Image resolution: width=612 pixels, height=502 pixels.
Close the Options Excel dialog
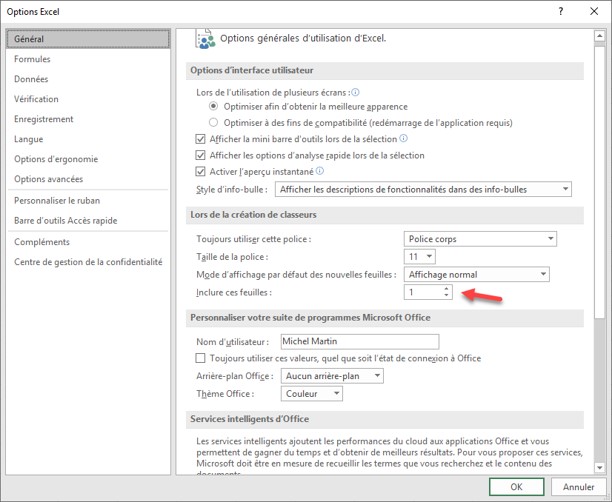coord(594,11)
